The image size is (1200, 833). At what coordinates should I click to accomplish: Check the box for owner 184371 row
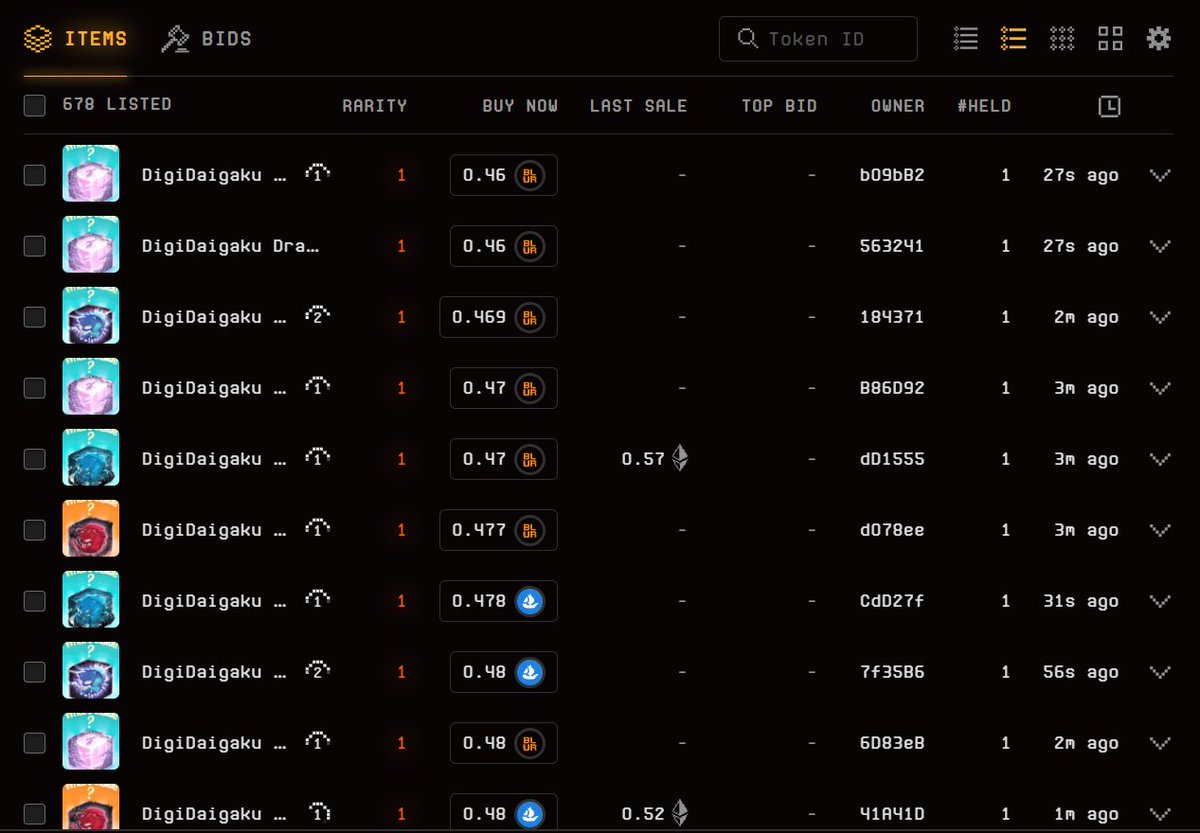tap(35, 317)
